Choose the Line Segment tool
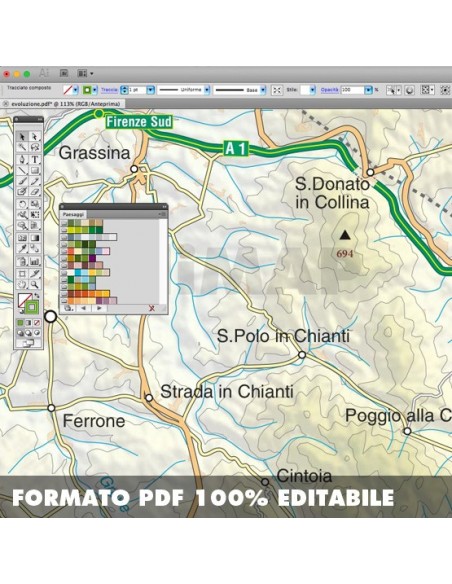The image size is (452, 584). point(22,171)
